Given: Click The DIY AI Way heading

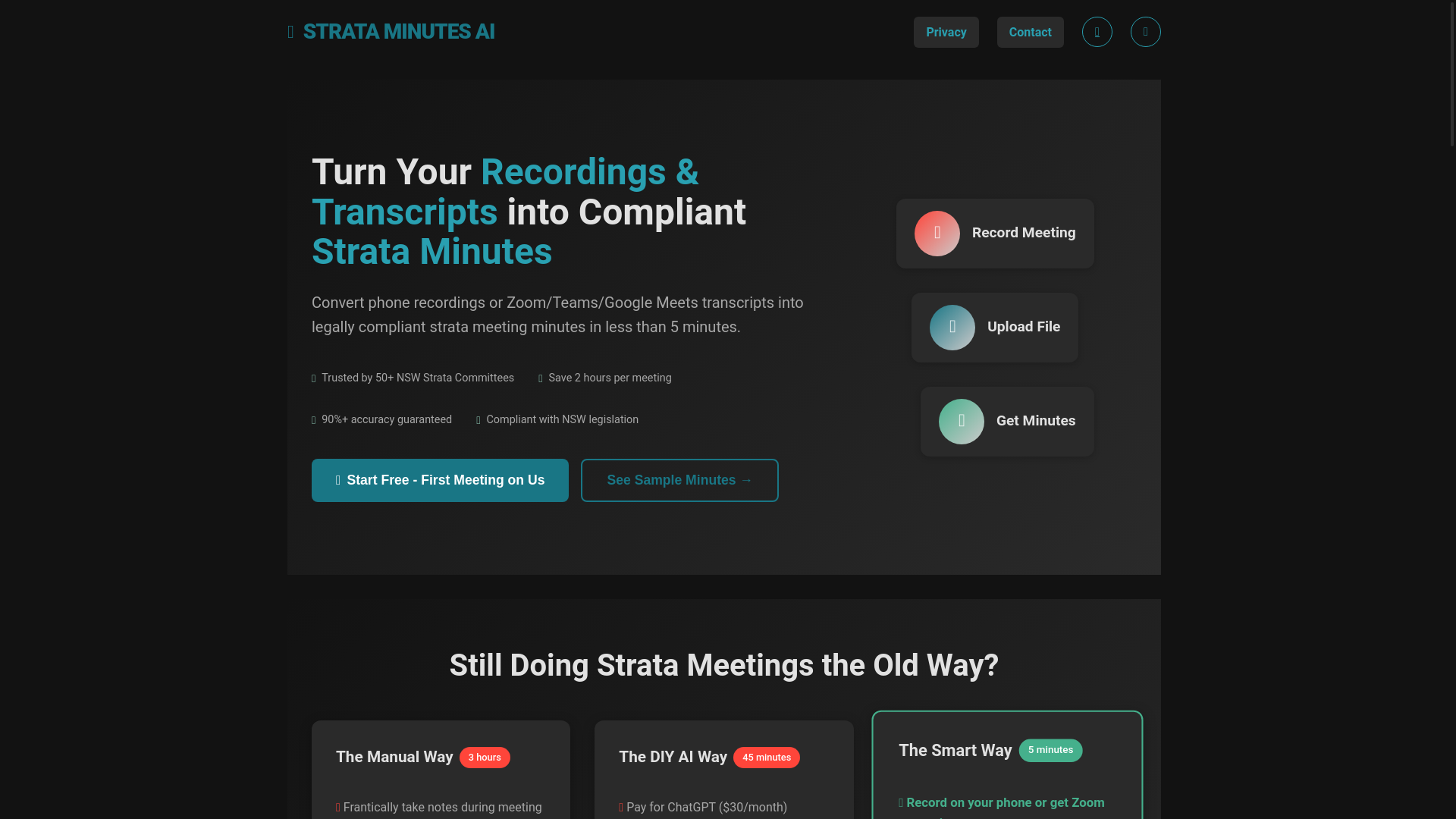Looking at the screenshot, I should (x=673, y=757).
